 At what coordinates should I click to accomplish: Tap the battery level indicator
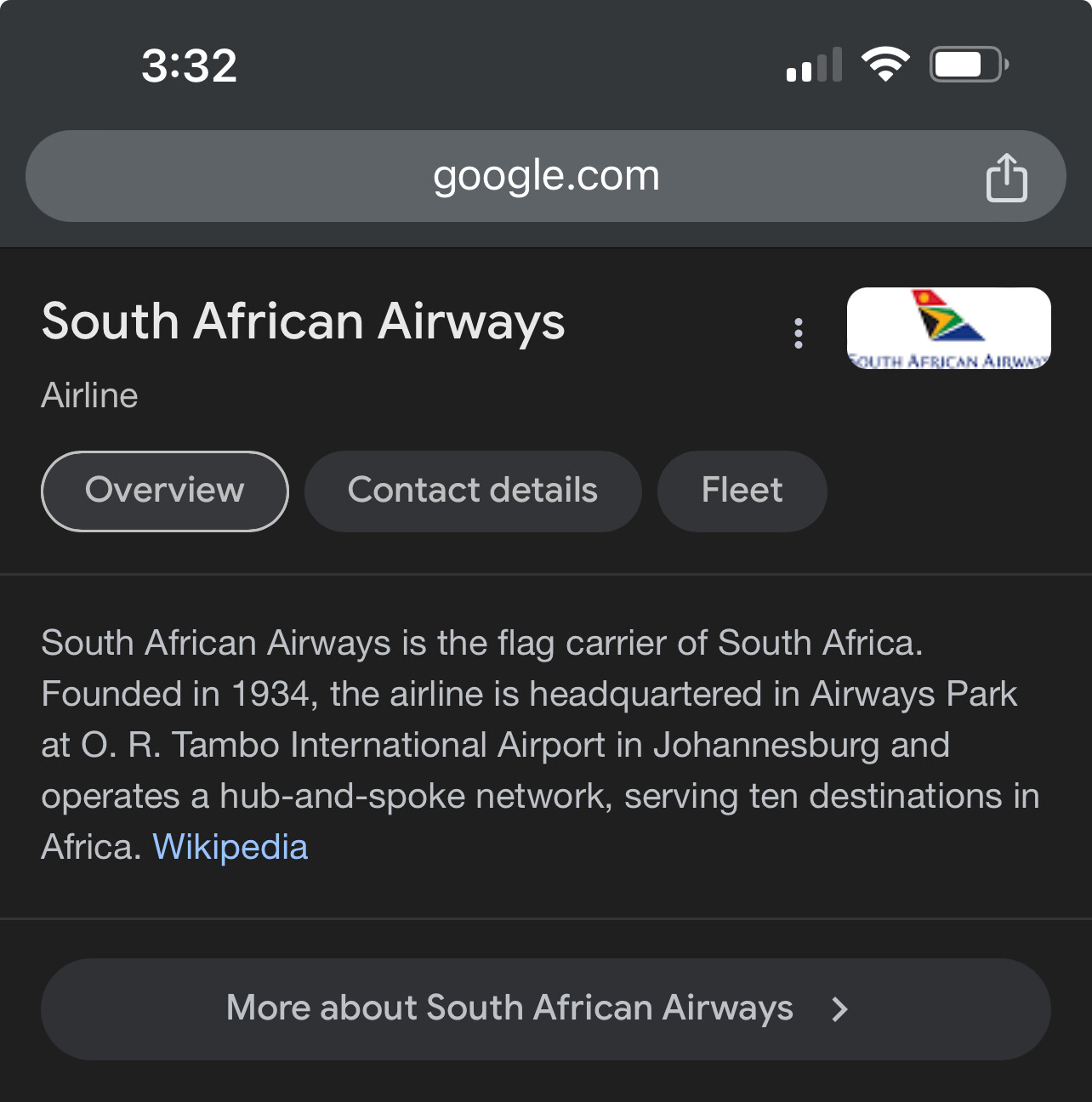pos(968,65)
